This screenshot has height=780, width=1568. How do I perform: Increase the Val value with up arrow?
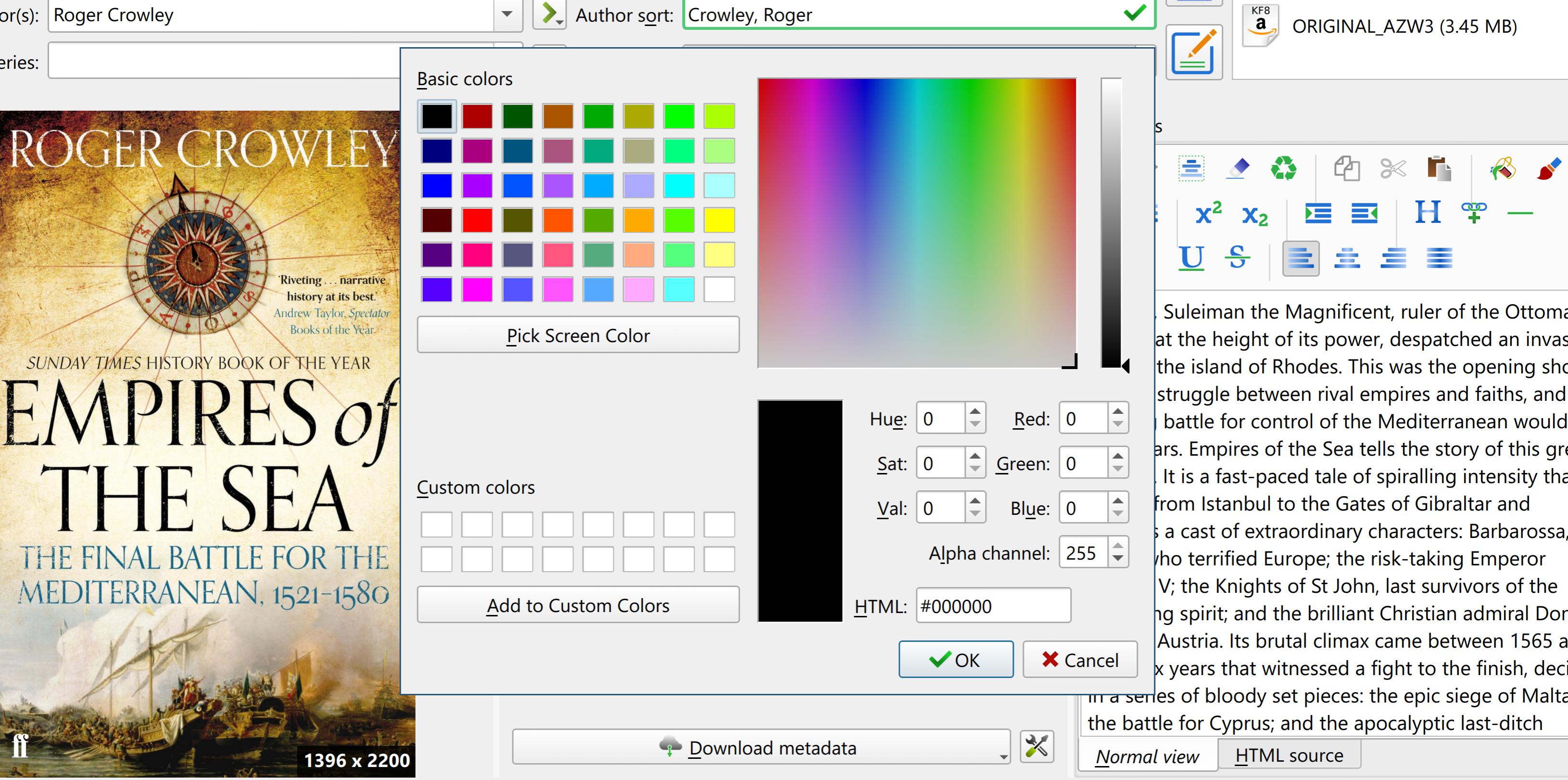click(x=975, y=500)
